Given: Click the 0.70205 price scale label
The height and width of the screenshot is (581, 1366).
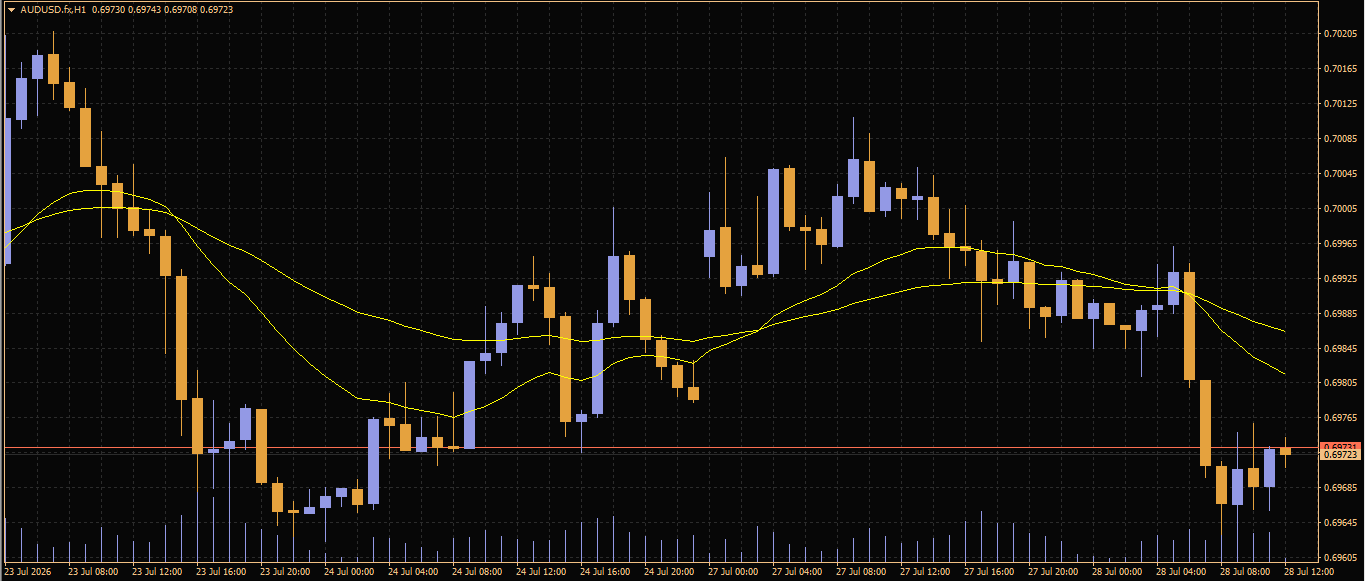Looking at the screenshot, I should tap(1339, 34).
